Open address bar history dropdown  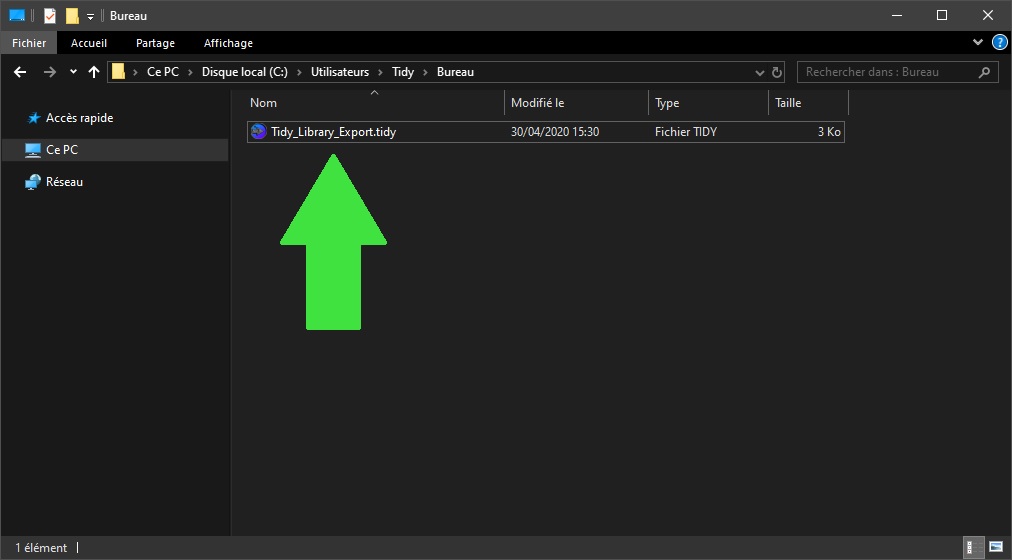tap(760, 73)
